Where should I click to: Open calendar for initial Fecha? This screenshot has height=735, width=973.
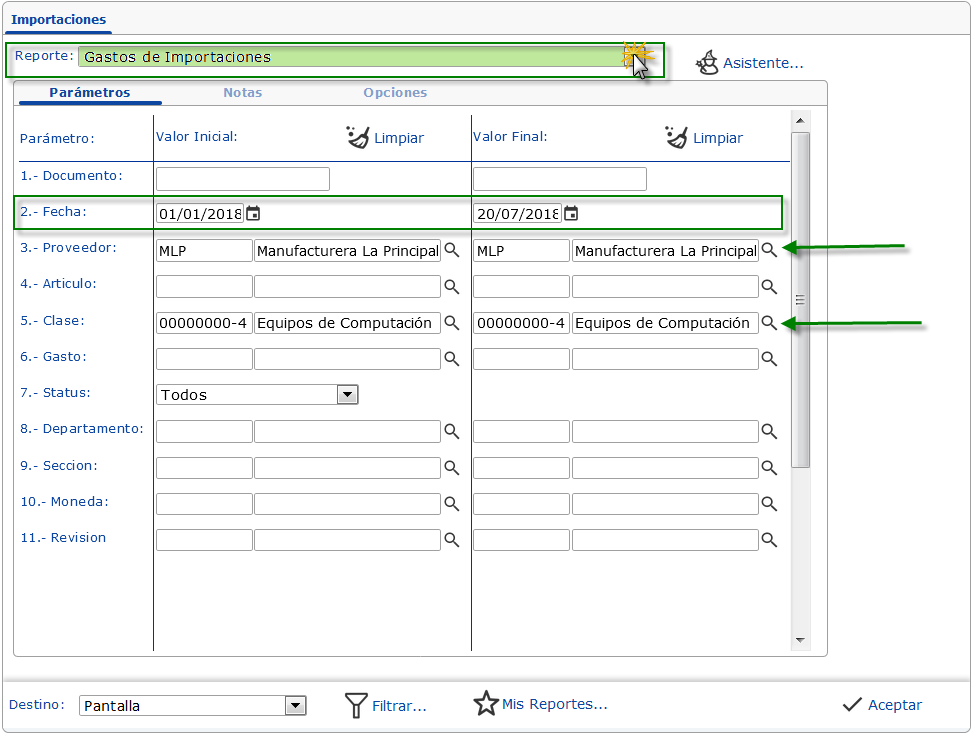tap(253, 213)
